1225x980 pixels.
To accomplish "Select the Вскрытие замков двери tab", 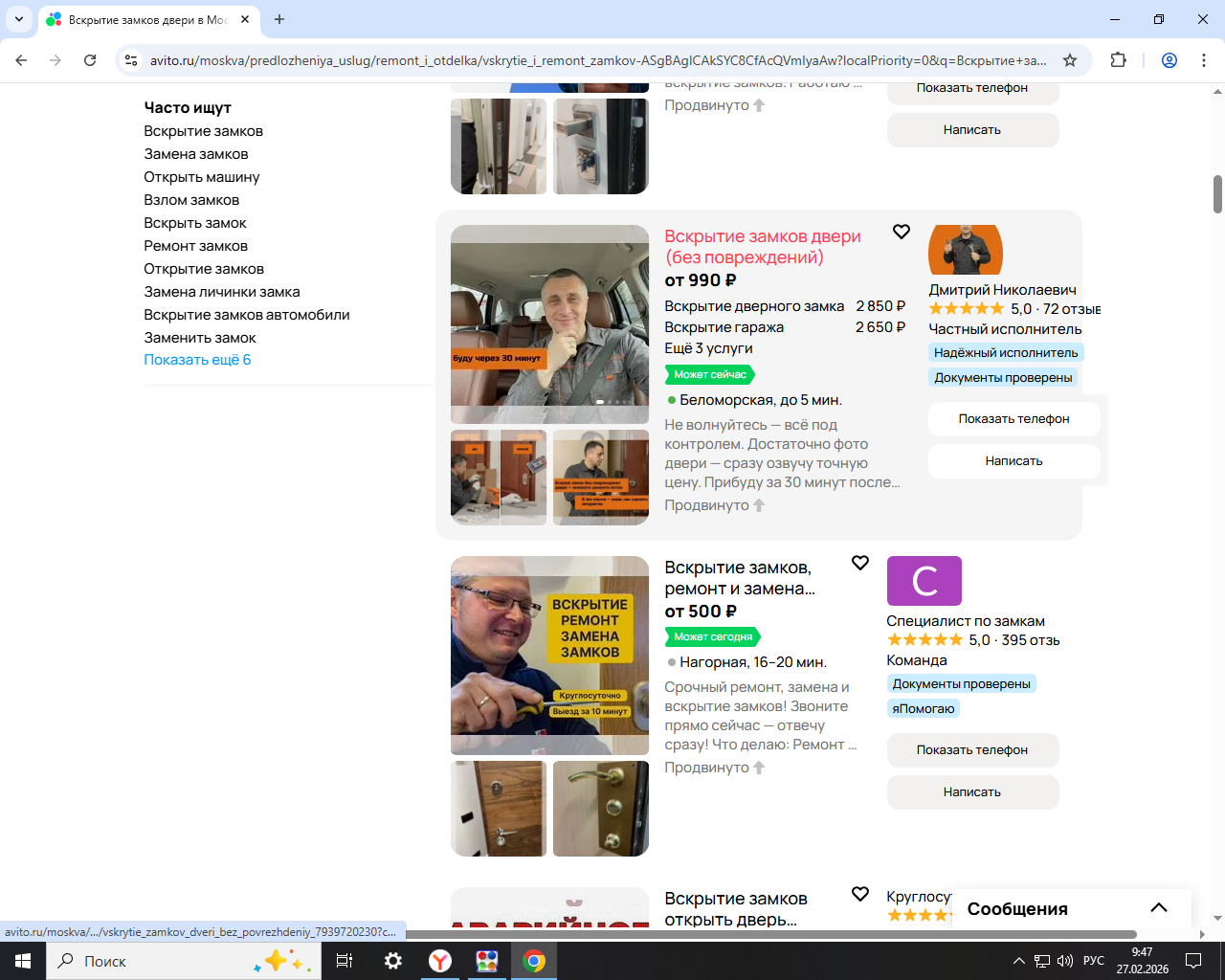I will pos(148,19).
